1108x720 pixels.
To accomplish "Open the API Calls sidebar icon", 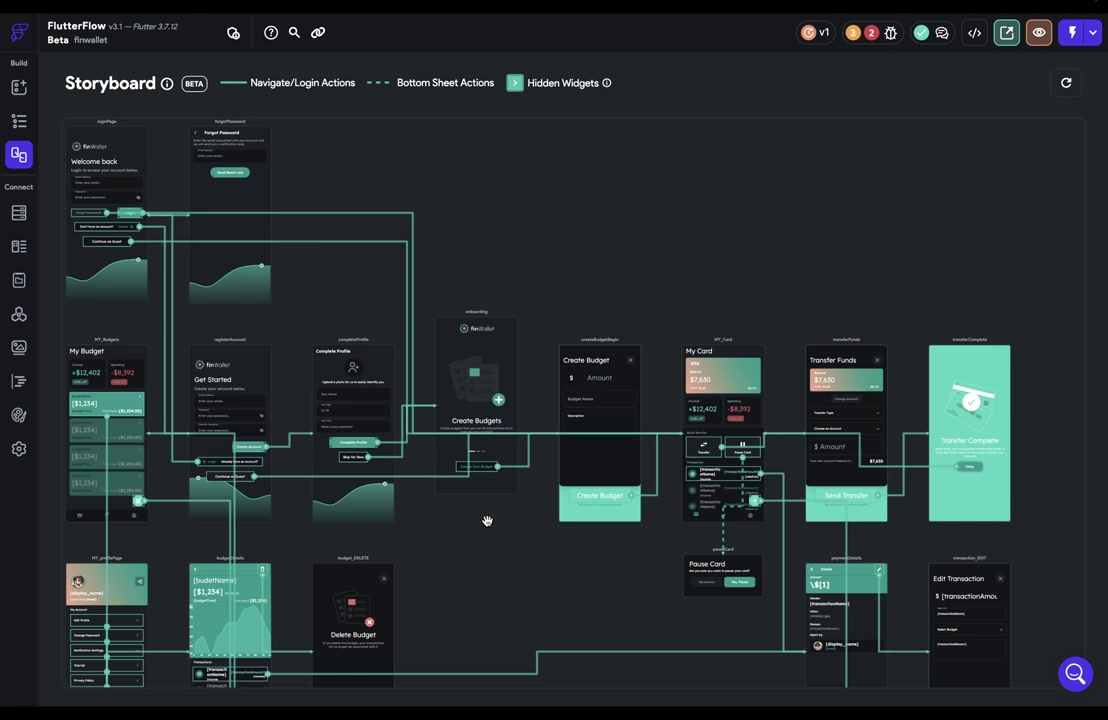I will (19, 281).
